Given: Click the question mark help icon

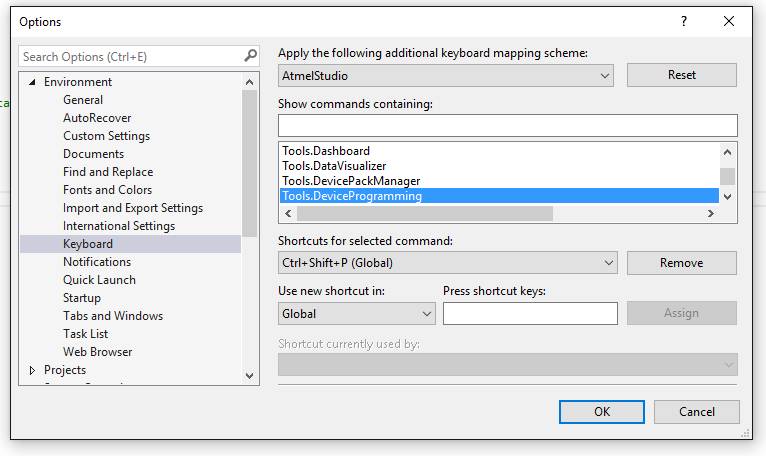Looking at the screenshot, I should [x=684, y=21].
